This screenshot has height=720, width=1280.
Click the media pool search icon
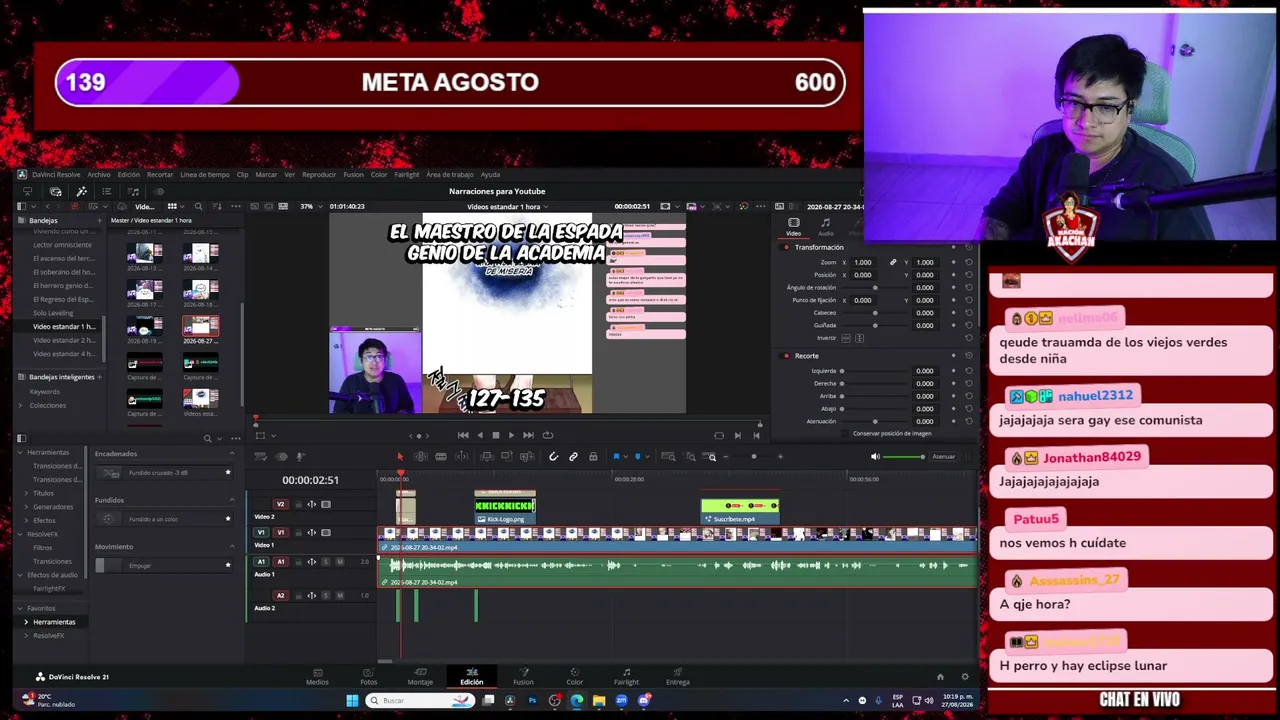[198, 207]
